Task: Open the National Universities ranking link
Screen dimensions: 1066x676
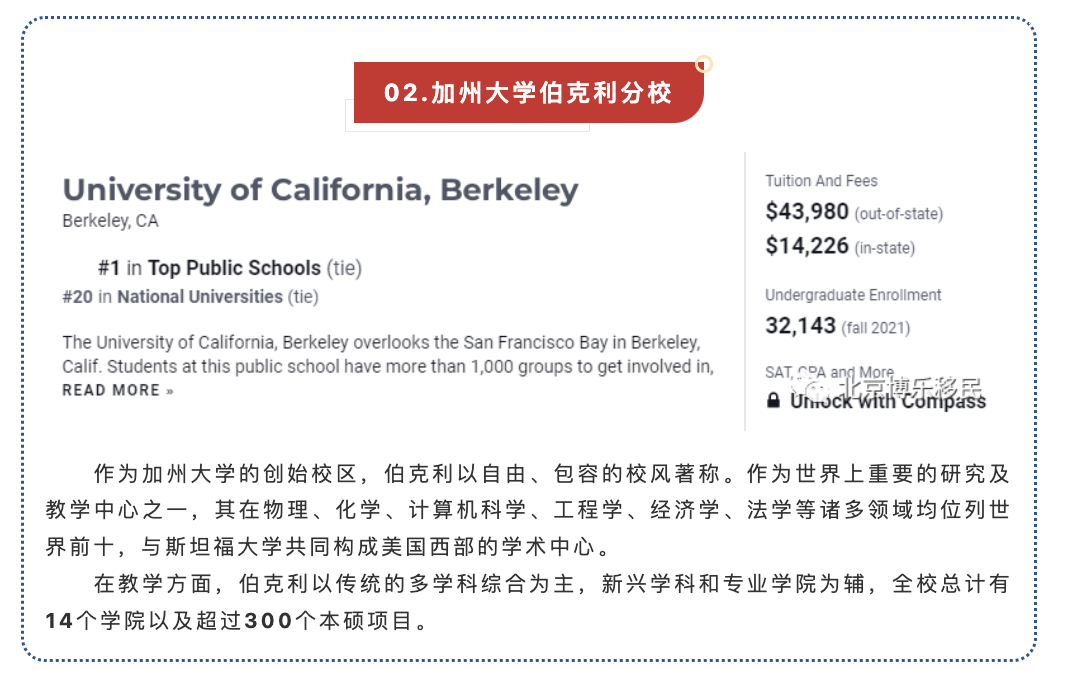Action: click(199, 296)
